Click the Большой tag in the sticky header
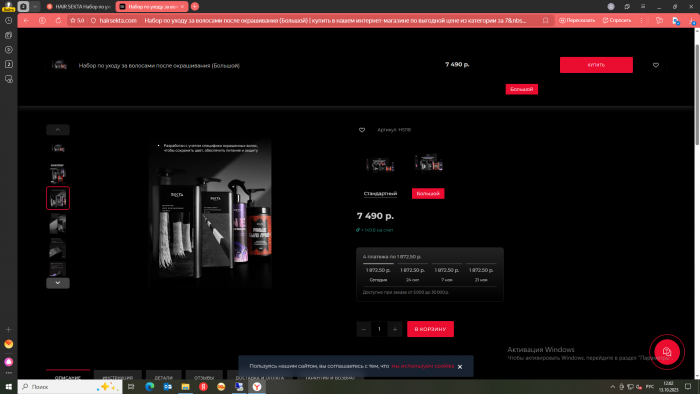The height and width of the screenshot is (394, 700). [x=521, y=89]
